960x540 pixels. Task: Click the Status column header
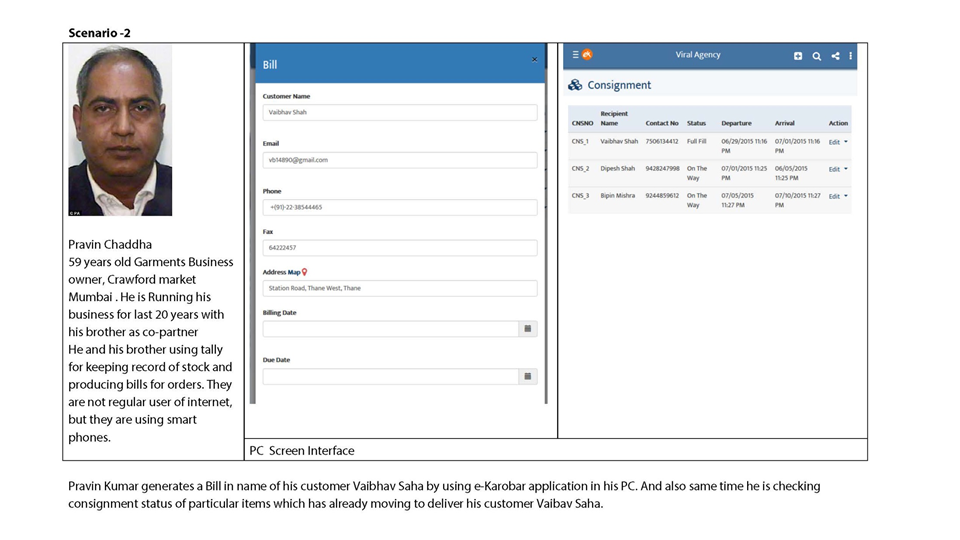696,123
